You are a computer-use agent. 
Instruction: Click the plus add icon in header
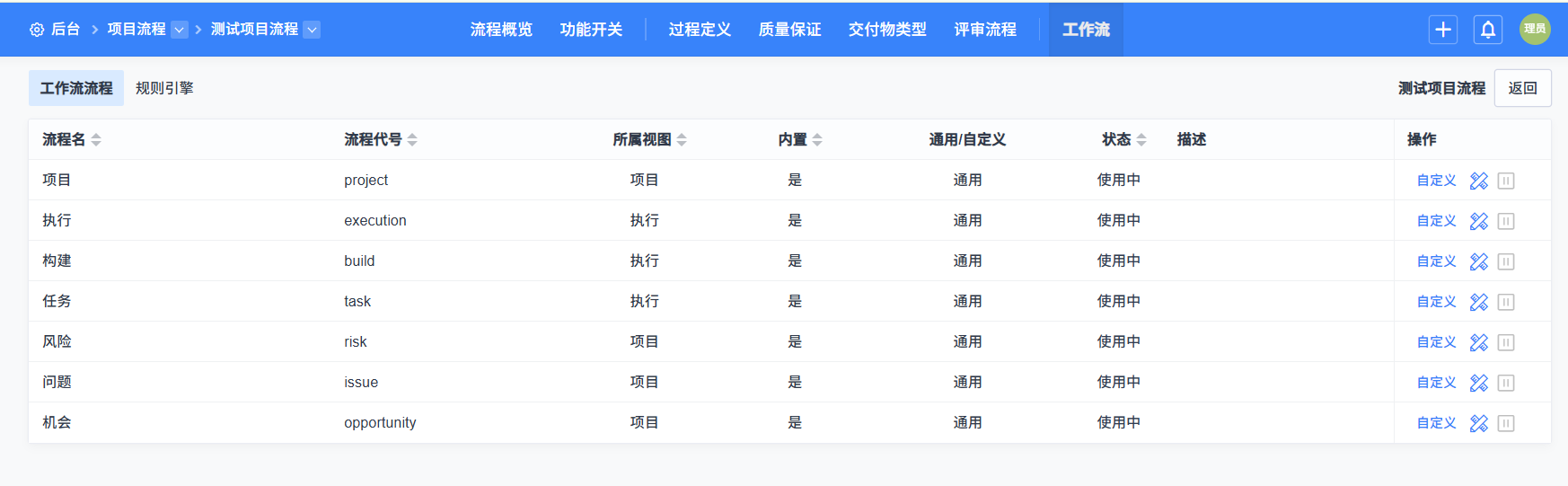pos(1442,30)
